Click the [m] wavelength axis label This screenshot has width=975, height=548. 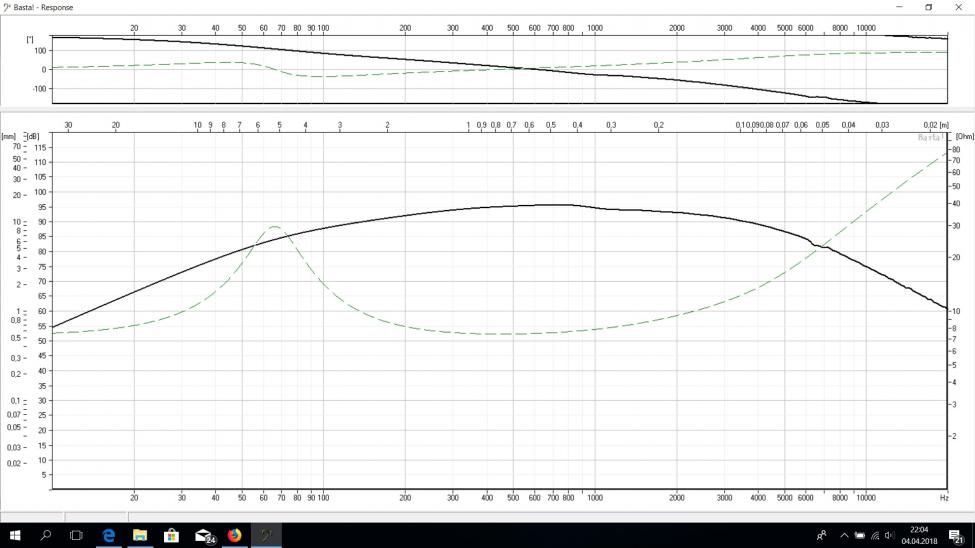945,125
